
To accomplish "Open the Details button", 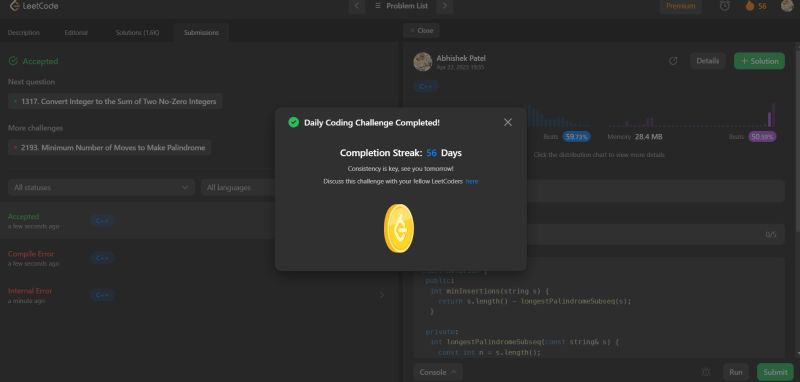I will [x=708, y=61].
